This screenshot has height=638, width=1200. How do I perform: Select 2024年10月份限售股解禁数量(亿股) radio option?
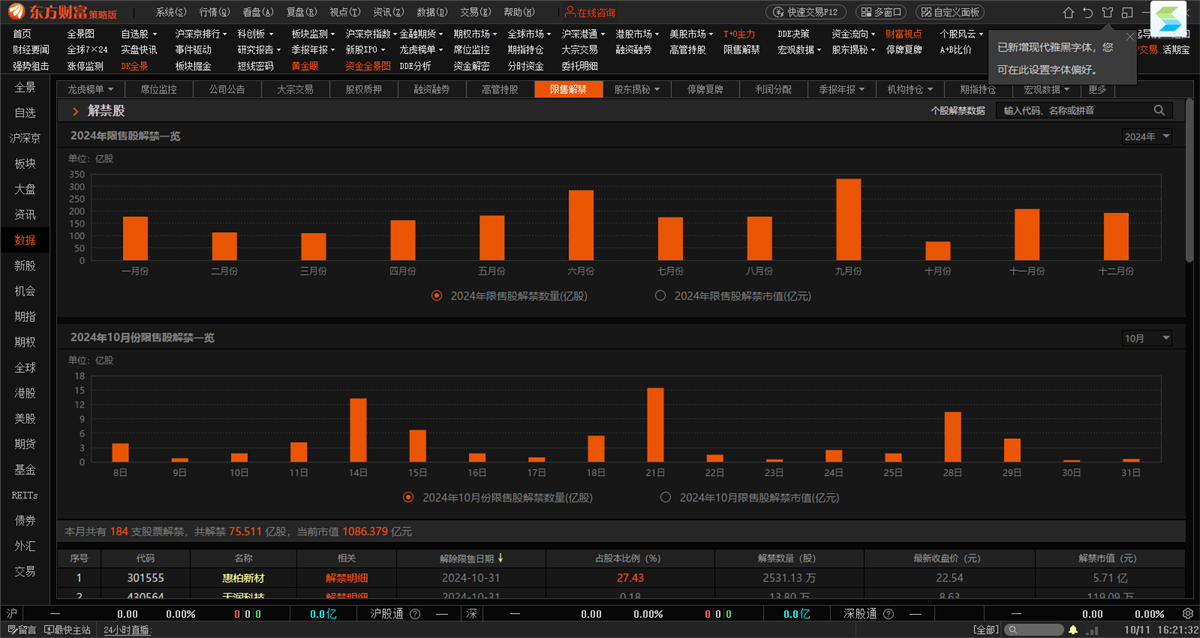[x=408, y=497]
